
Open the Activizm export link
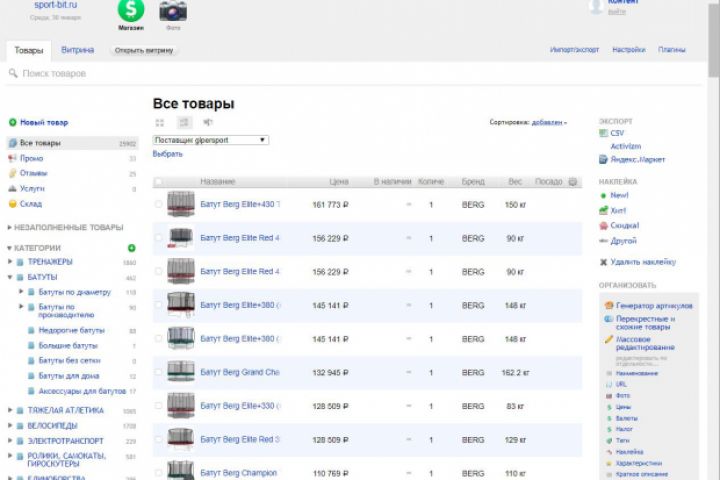point(625,146)
